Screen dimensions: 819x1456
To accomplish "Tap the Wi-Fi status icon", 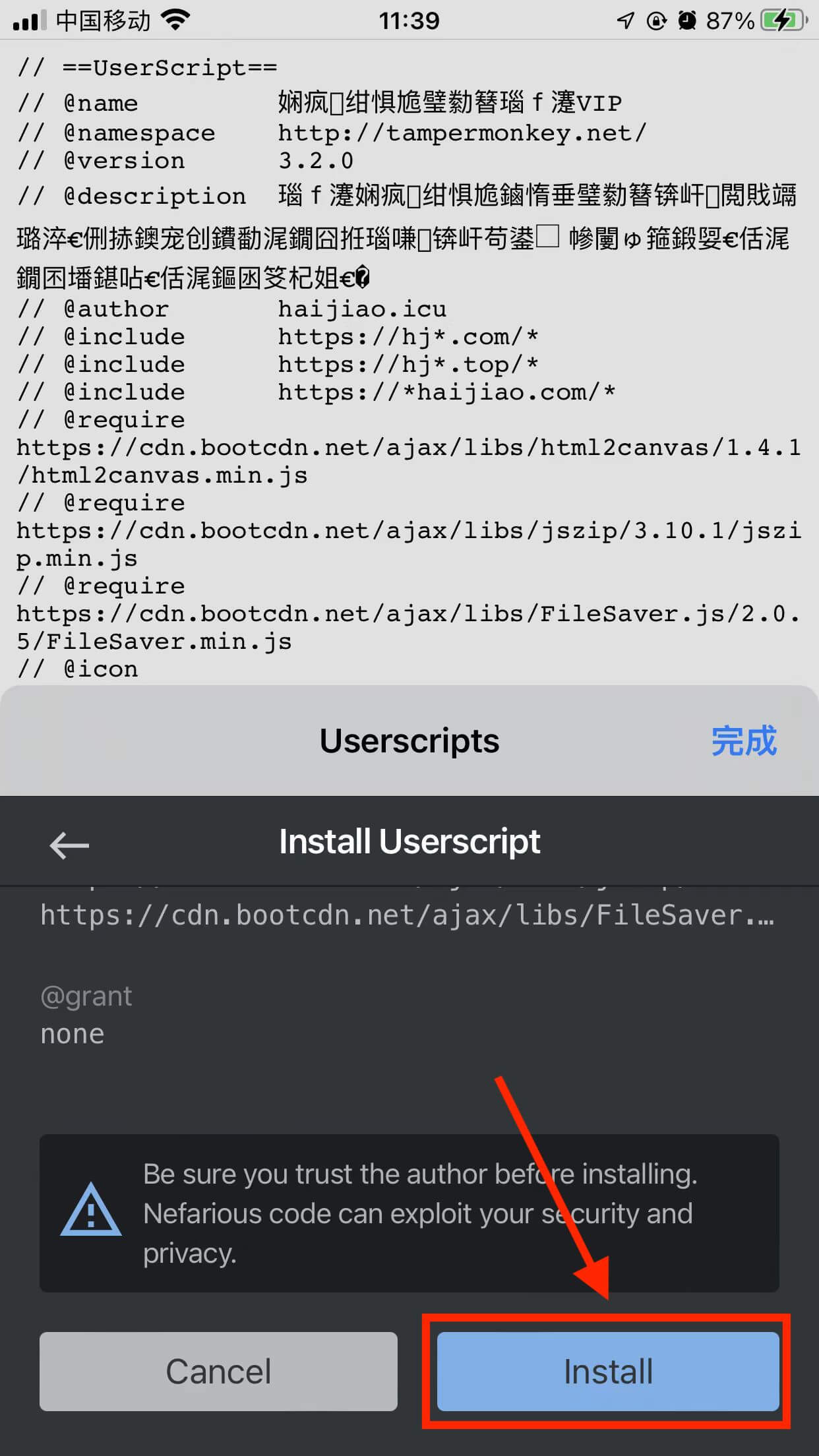I will click(175, 20).
